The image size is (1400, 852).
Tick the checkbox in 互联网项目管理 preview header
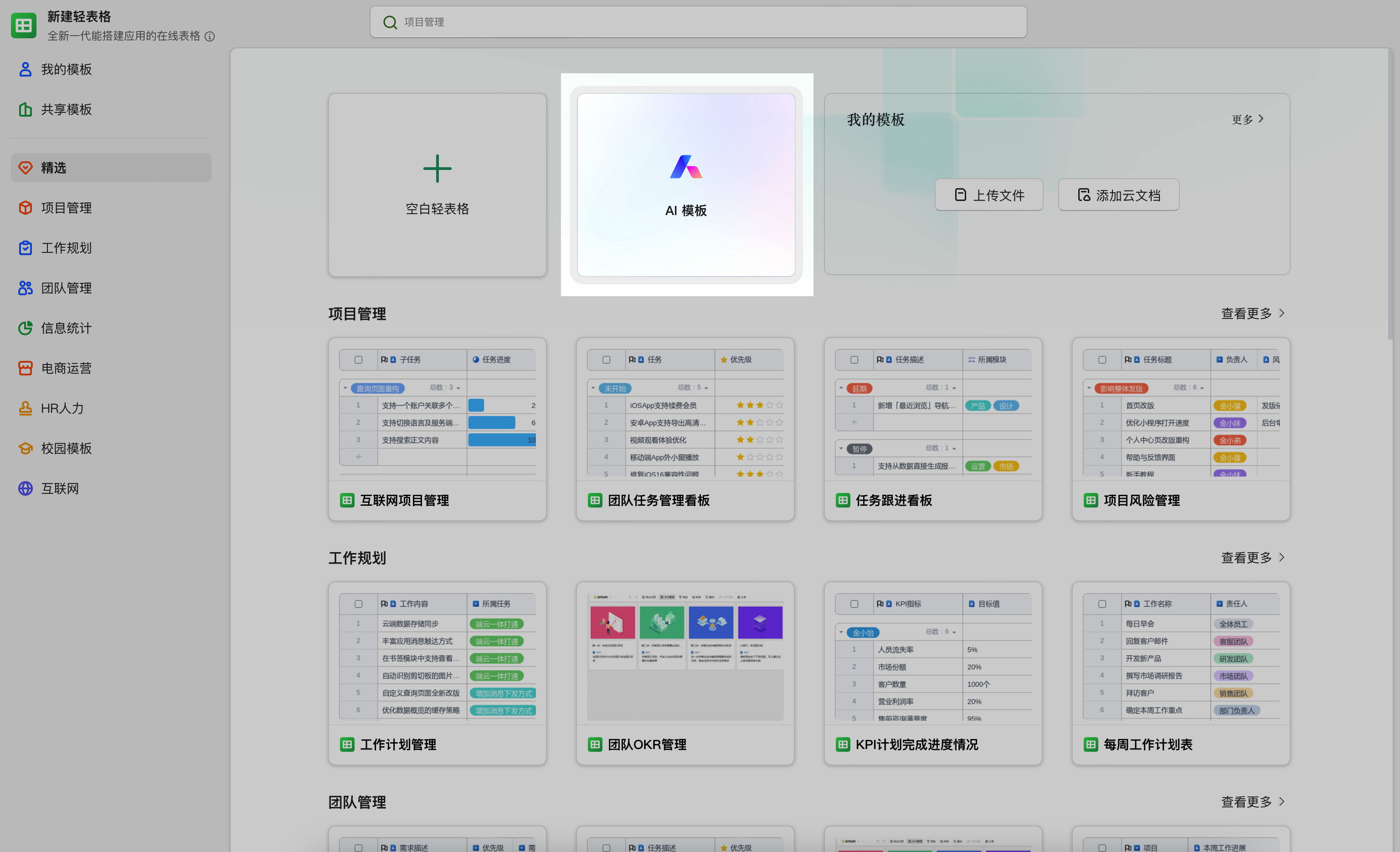point(359,359)
